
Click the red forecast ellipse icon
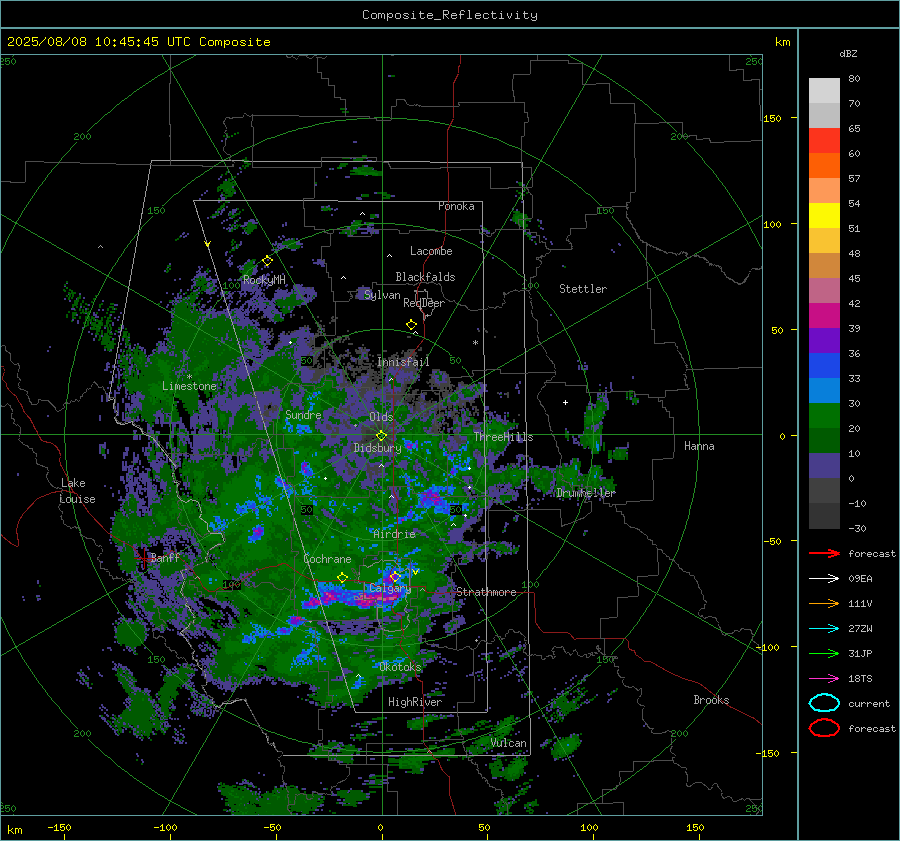coord(824,728)
